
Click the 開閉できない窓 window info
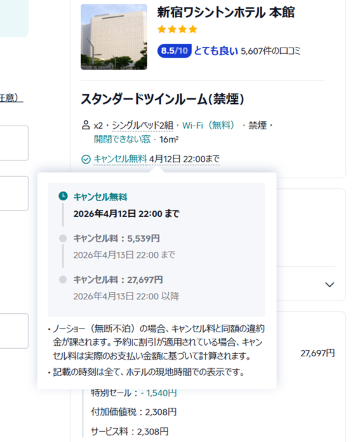(122, 139)
